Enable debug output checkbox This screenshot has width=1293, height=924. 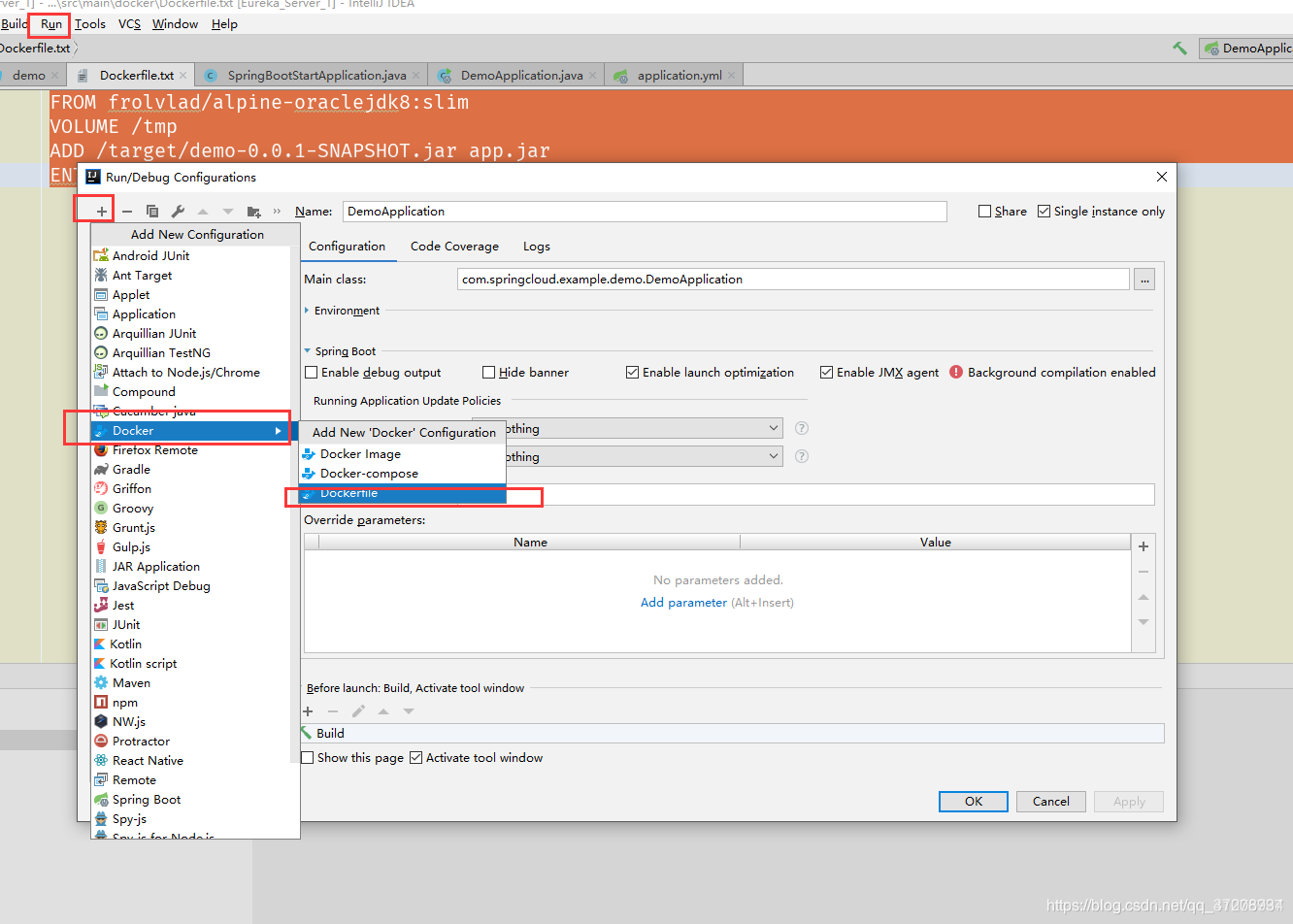pos(312,373)
